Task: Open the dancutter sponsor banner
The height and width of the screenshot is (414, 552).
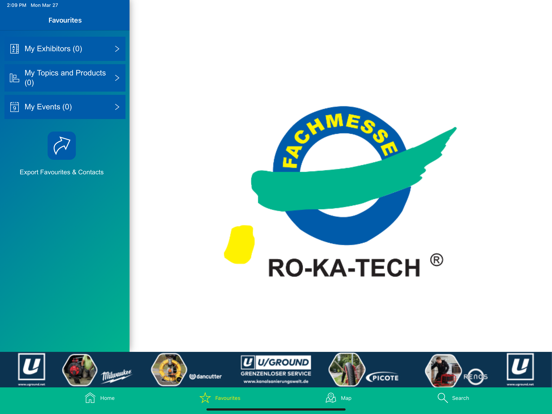Action: 187,370
